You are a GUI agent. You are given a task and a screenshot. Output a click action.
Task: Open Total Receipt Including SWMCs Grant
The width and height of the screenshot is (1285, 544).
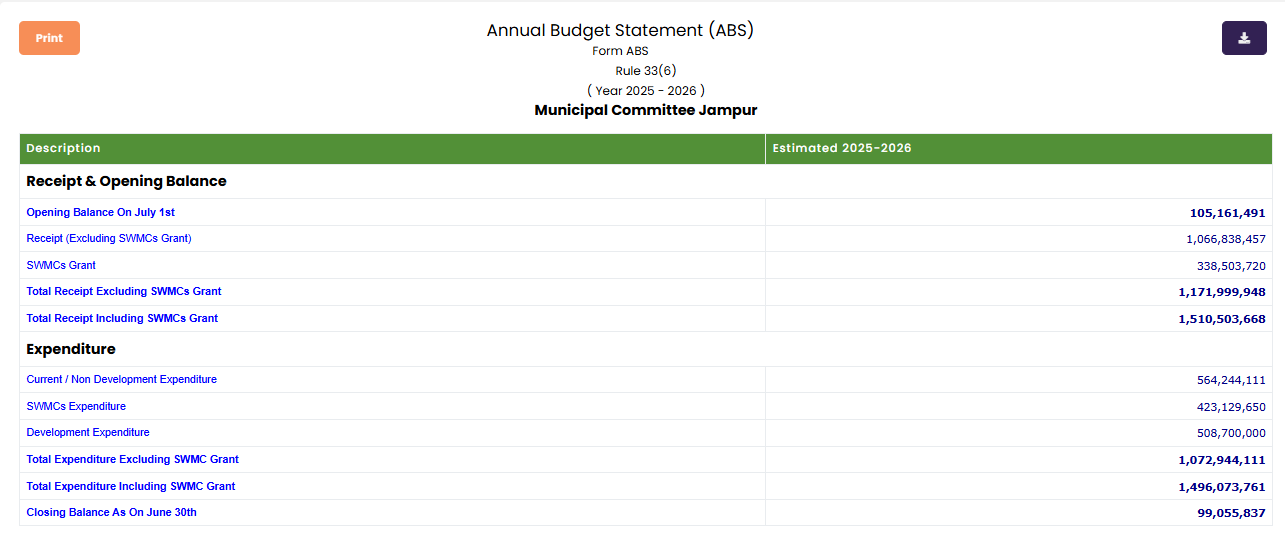[122, 318]
